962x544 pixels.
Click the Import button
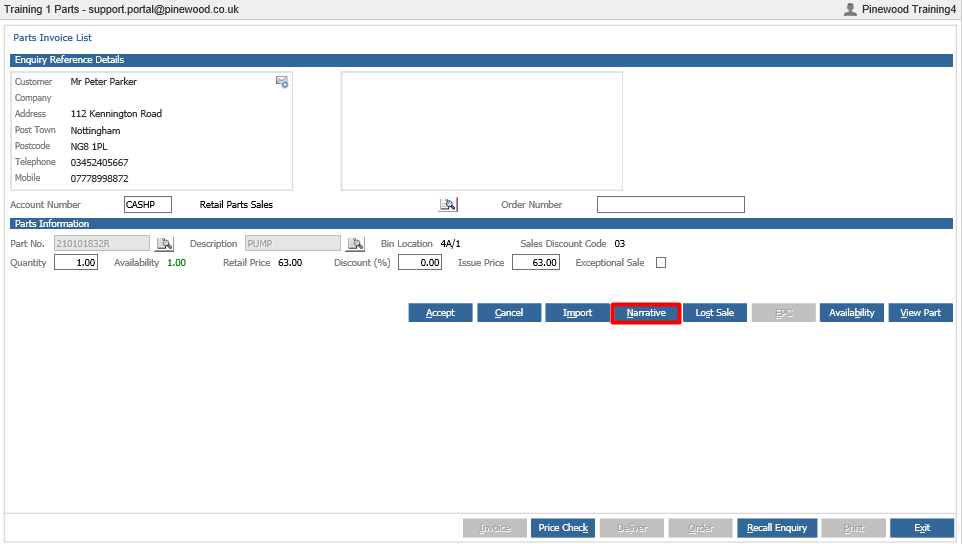[x=577, y=313]
